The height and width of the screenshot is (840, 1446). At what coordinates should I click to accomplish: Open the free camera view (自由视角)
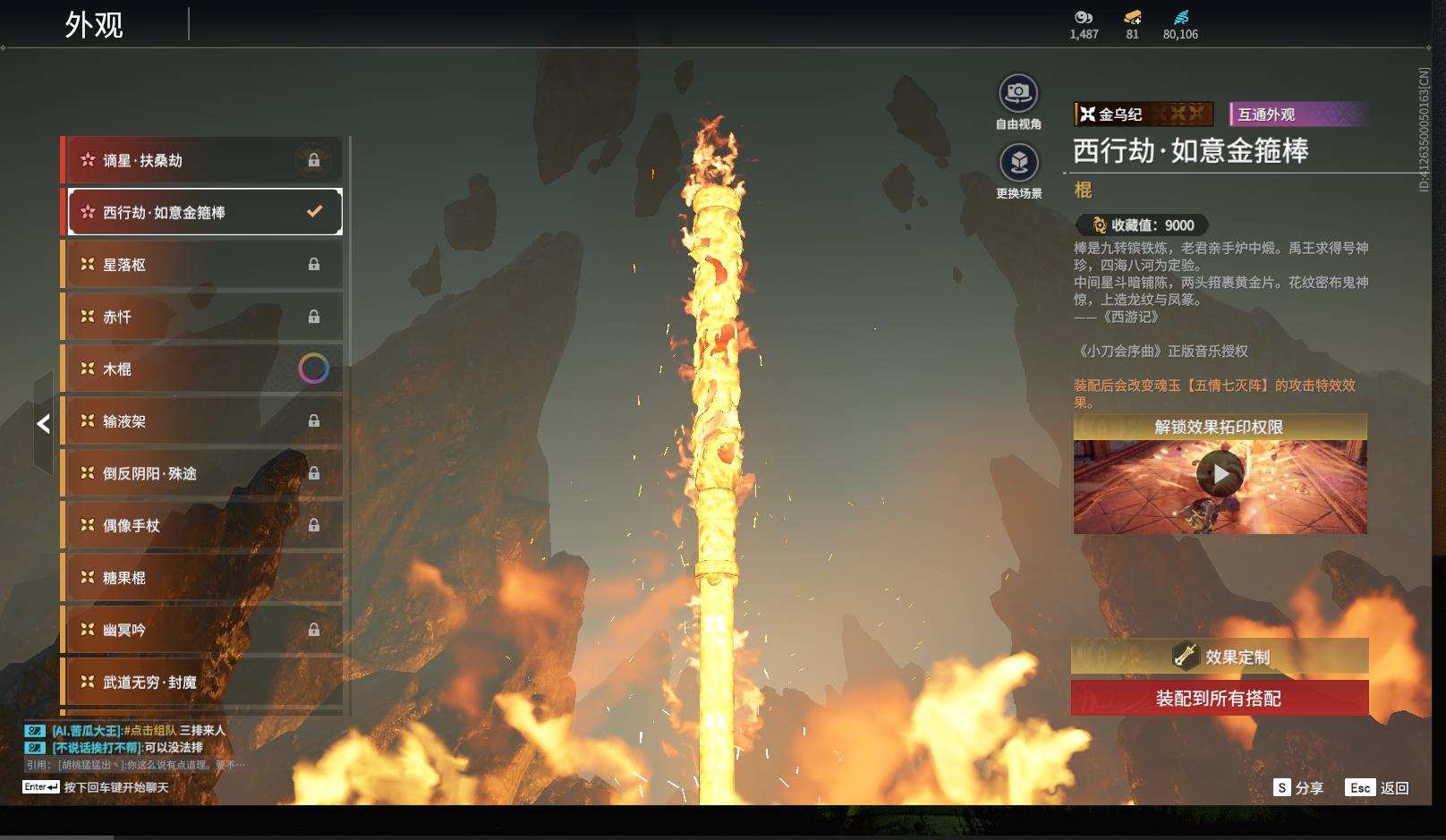pyautogui.click(x=1018, y=93)
